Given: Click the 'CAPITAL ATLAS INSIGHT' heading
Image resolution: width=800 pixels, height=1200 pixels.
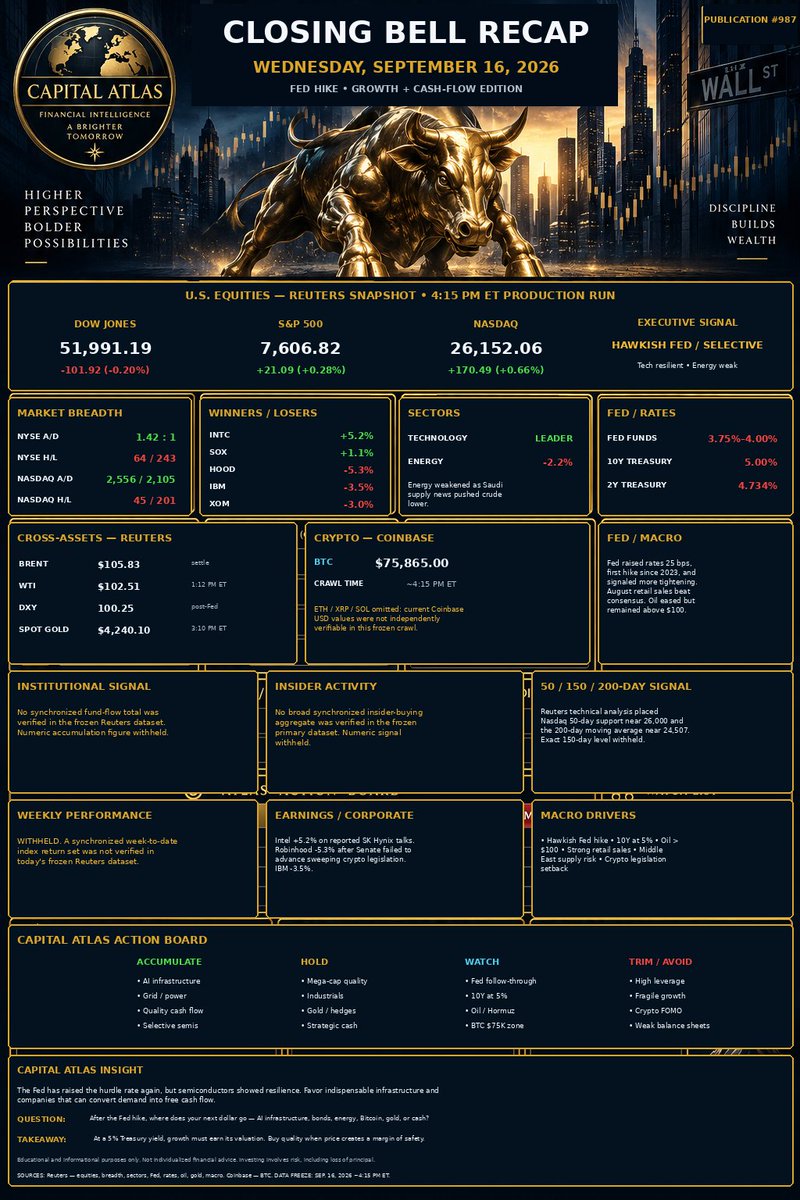Looking at the screenshot, I should click(80, 1070).
